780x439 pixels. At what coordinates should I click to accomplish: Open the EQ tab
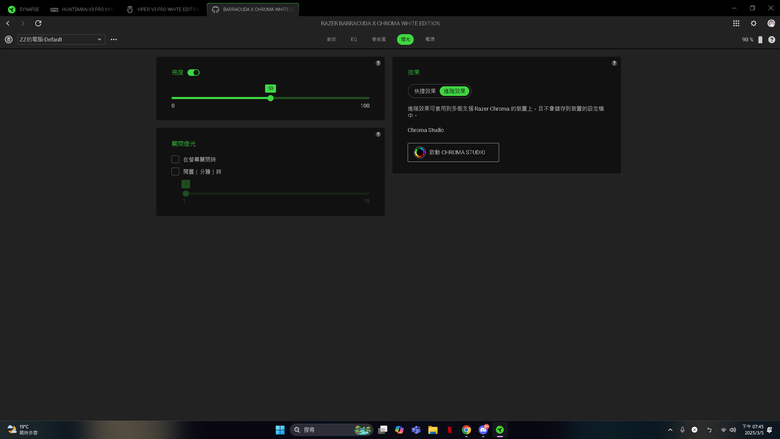(x=354, y=39)
